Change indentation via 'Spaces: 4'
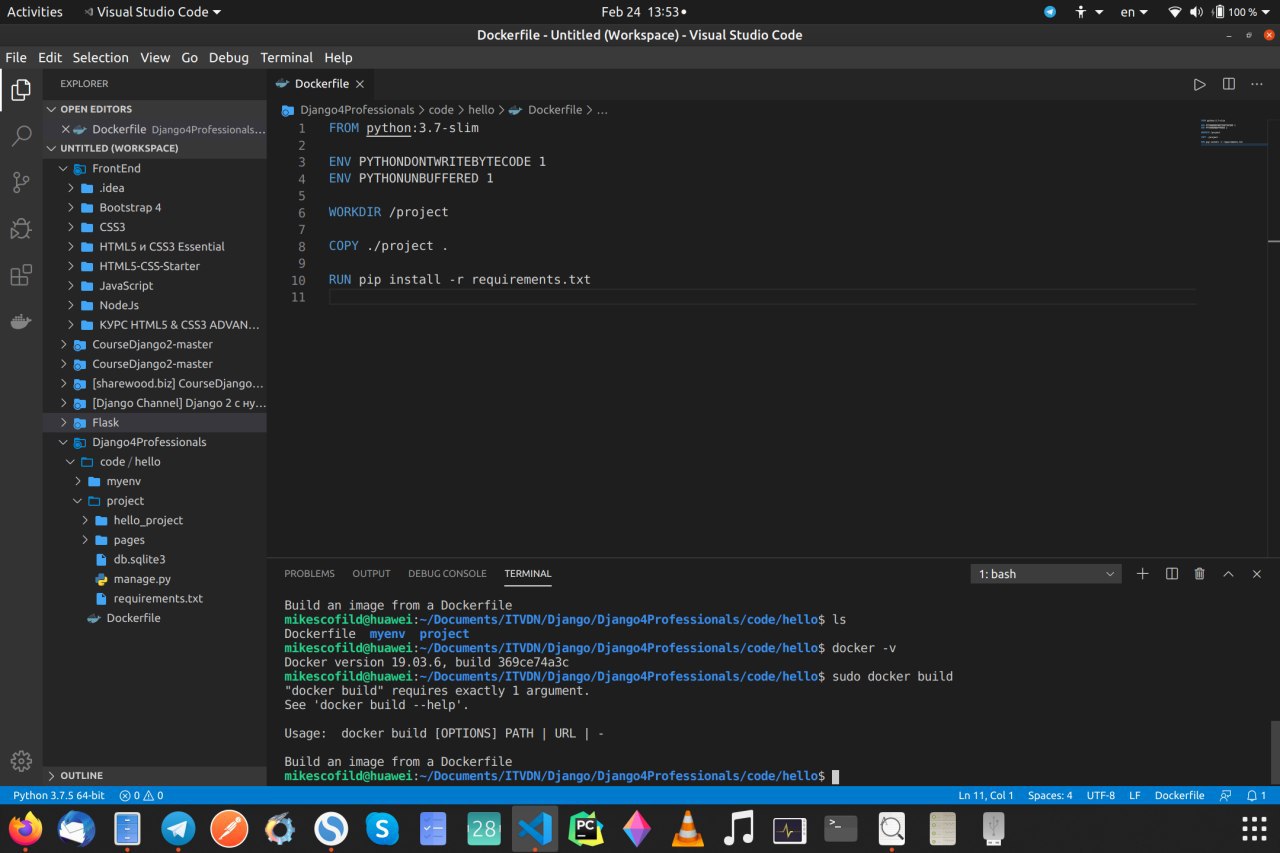This screenshot has width=1280, height=853. point(1050,795)
